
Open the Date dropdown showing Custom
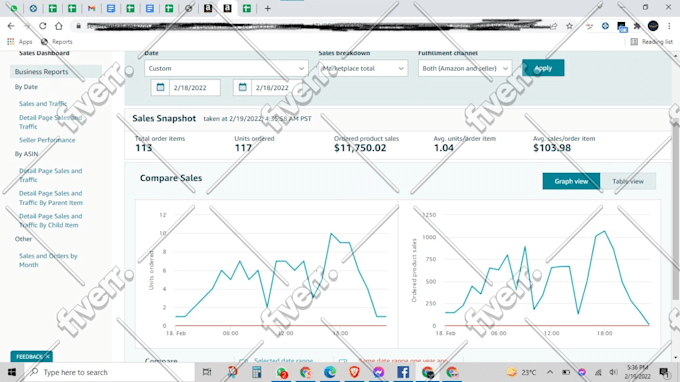click(226, 69)
